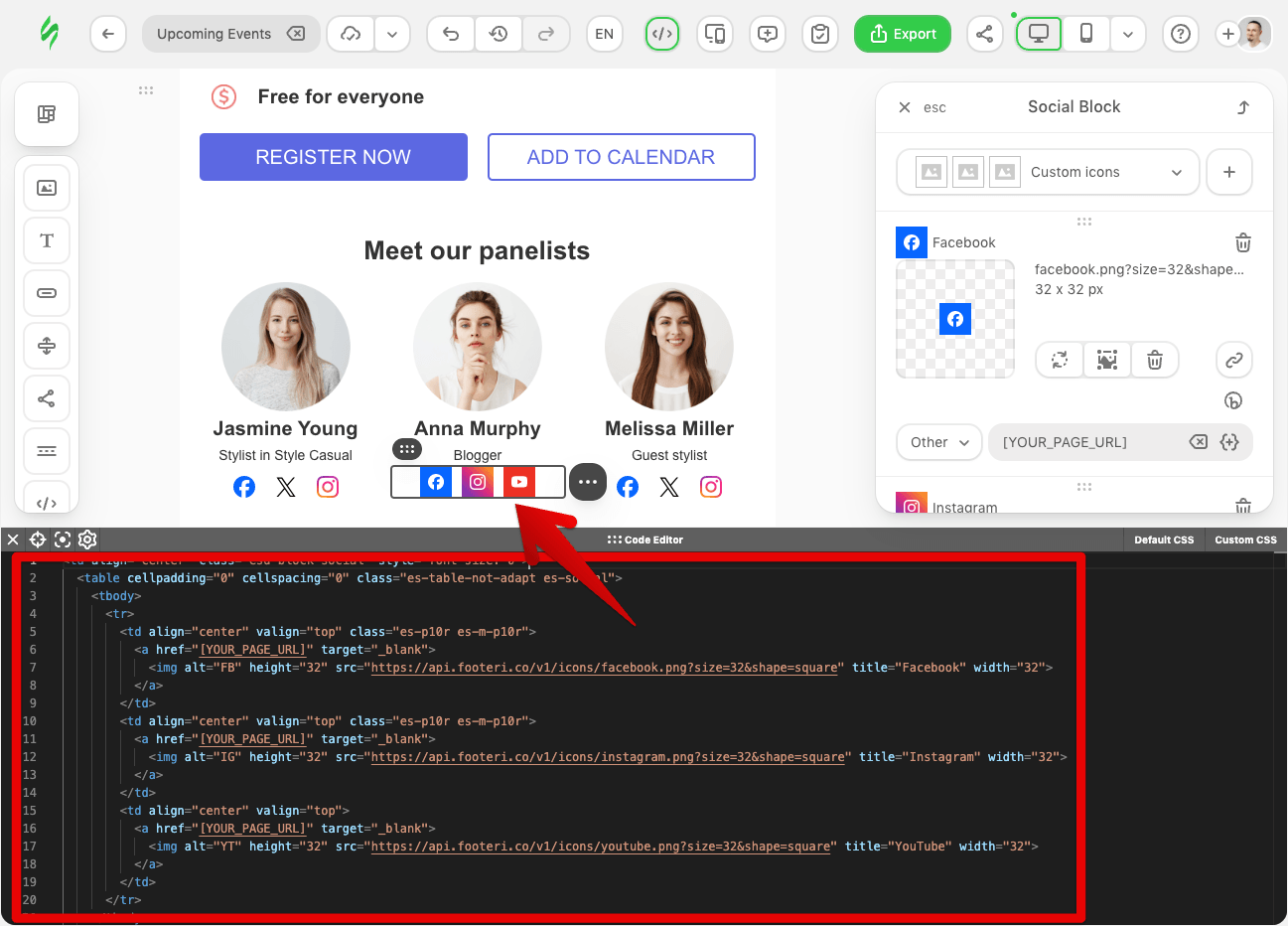Click the ADD TO CALENDAR button in the email
This screenshot has width=1288, height=926.
622,157
